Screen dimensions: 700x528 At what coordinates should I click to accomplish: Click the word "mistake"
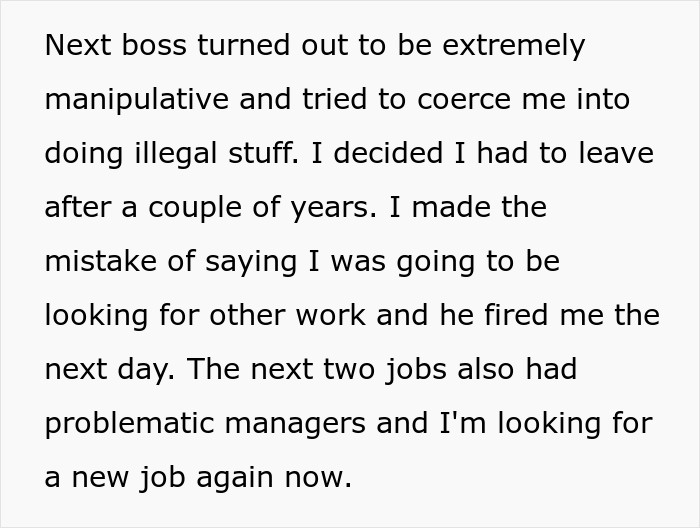click(101, 261)
